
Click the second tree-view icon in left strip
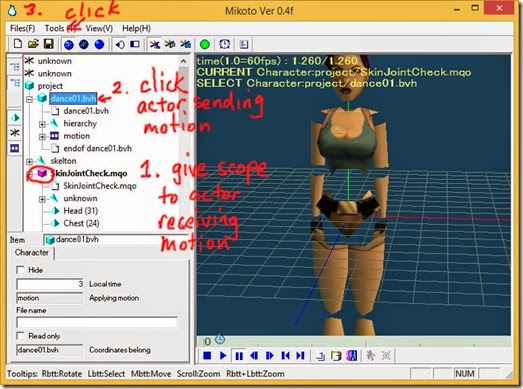[15, 82]
